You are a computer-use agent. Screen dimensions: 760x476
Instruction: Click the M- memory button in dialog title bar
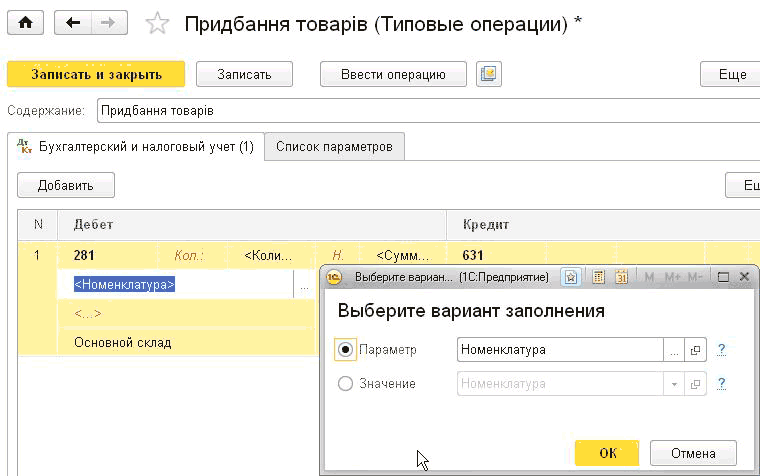coord(695,277)
